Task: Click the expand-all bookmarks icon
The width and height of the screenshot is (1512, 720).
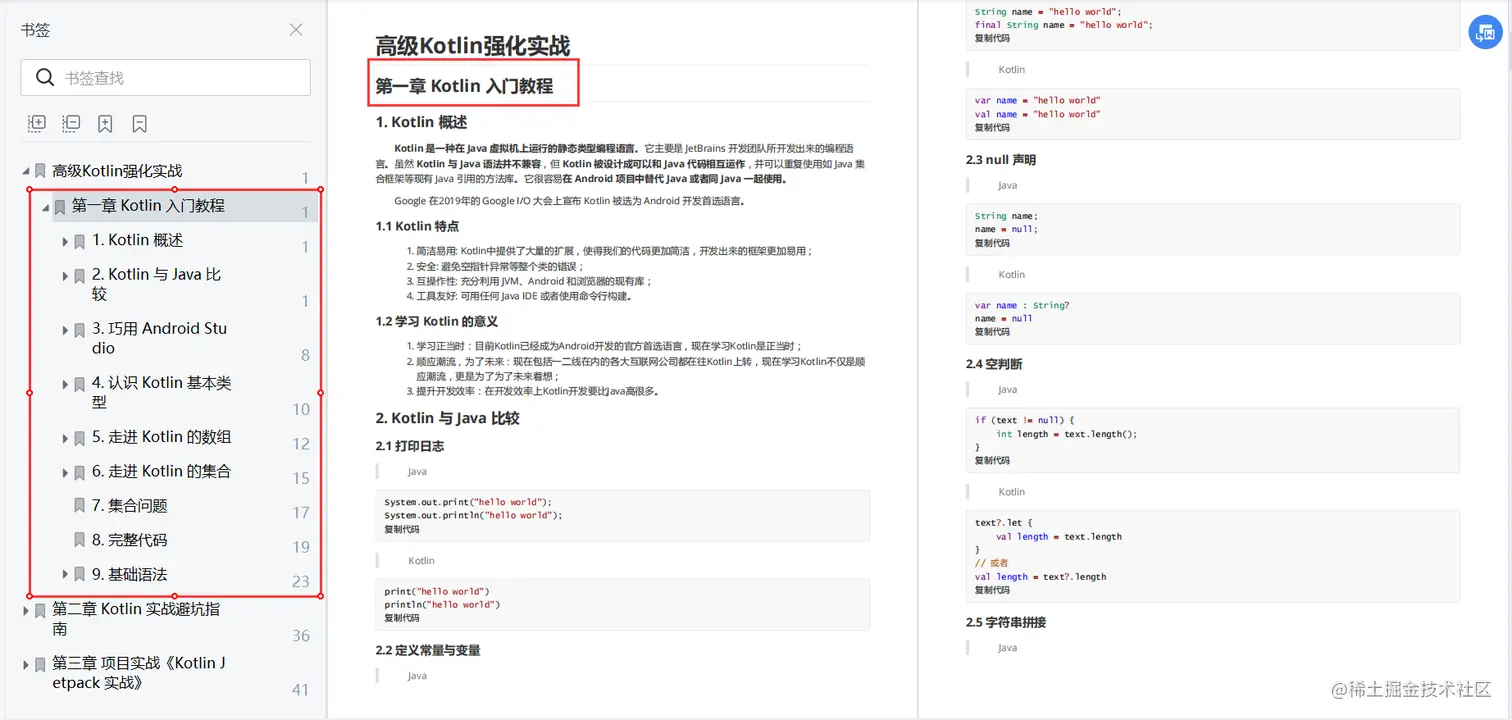Action: point(36,123)
